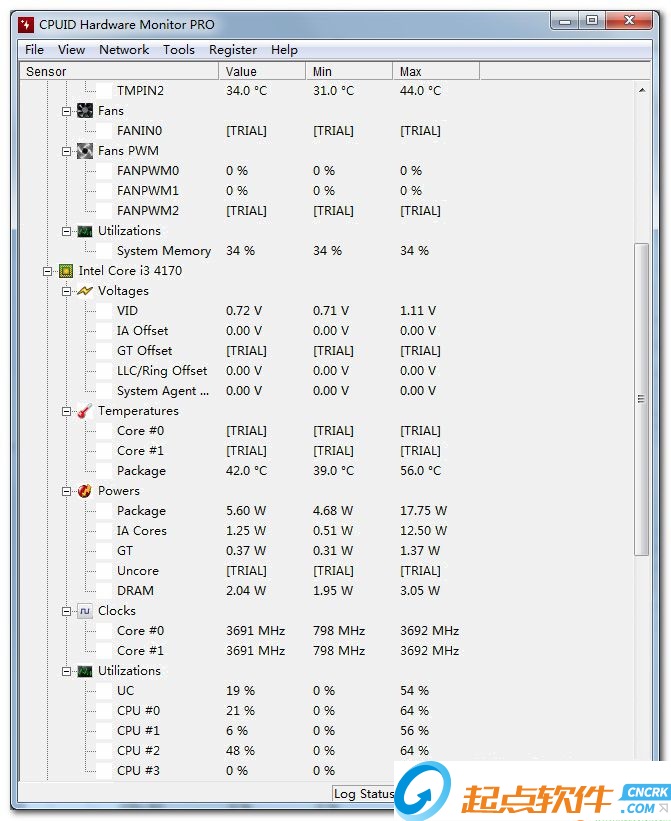Click the Fans category fan icon
The image size is (671, 821).
85,111
